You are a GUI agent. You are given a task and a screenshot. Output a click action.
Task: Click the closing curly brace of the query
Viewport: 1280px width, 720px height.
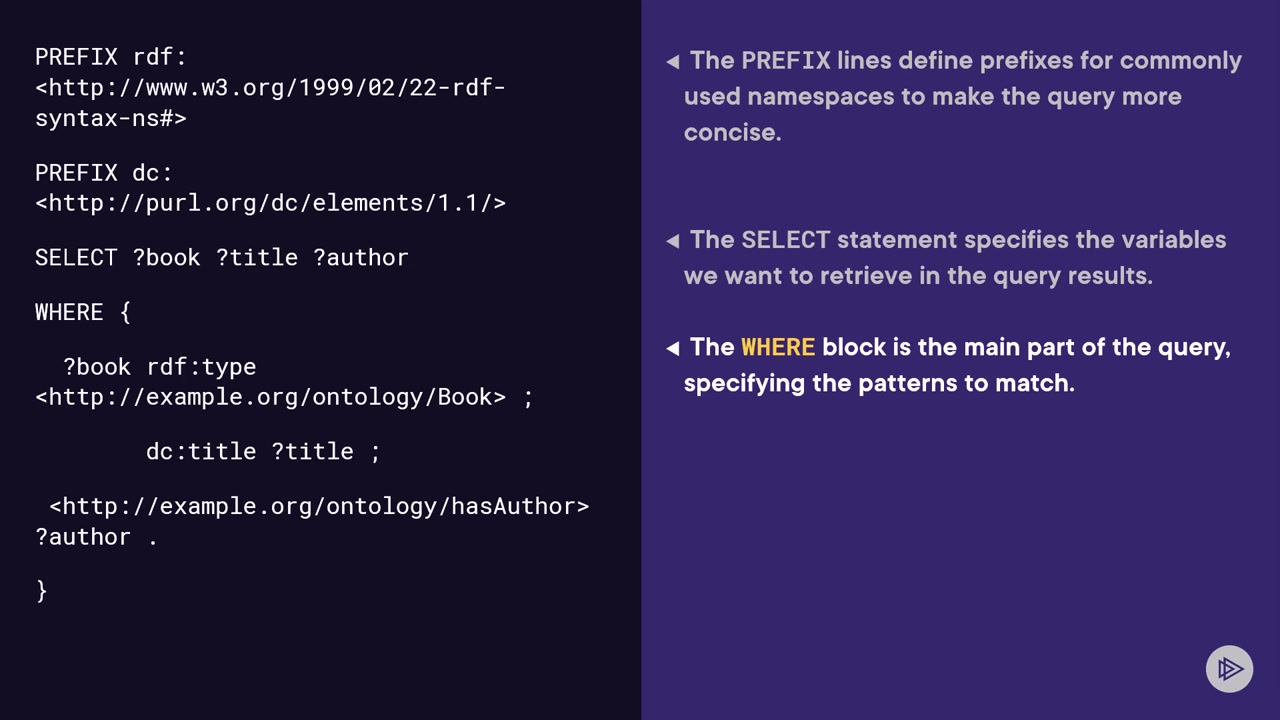pyautogui.click(x=41, y=591)
